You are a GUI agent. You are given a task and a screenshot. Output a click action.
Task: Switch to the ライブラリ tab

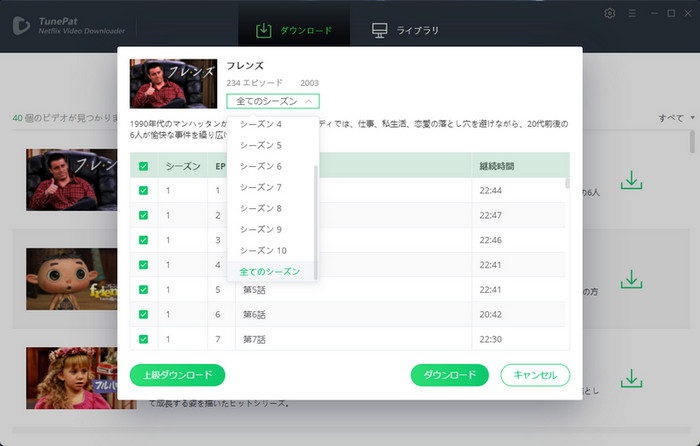click(405, 30)
